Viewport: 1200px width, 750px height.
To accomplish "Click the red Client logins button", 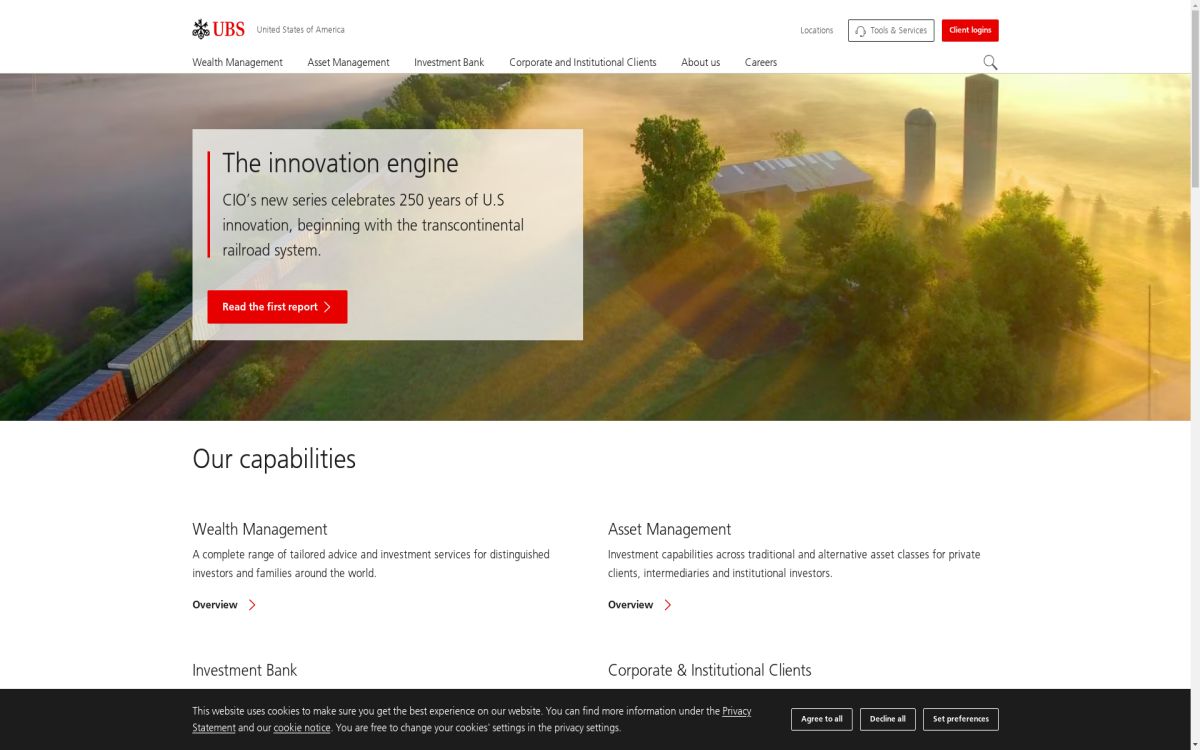I will [969, 30].
